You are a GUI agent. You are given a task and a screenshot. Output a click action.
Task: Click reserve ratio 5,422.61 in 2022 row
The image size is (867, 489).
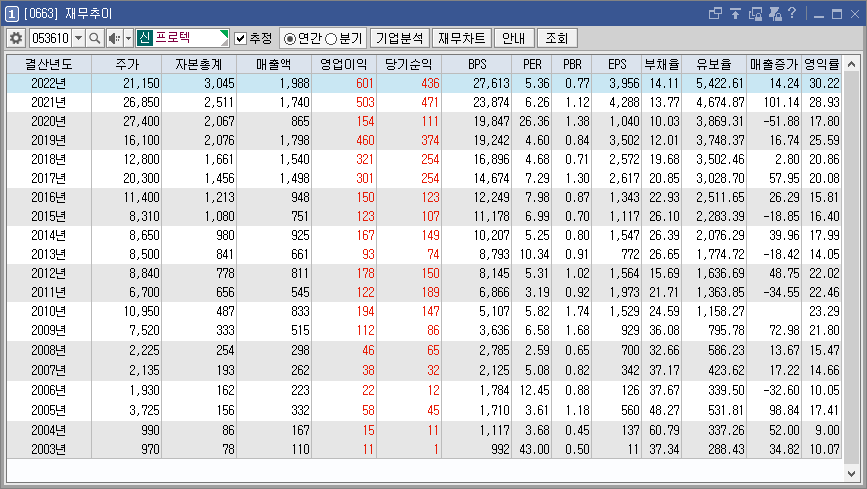point(720,84)
